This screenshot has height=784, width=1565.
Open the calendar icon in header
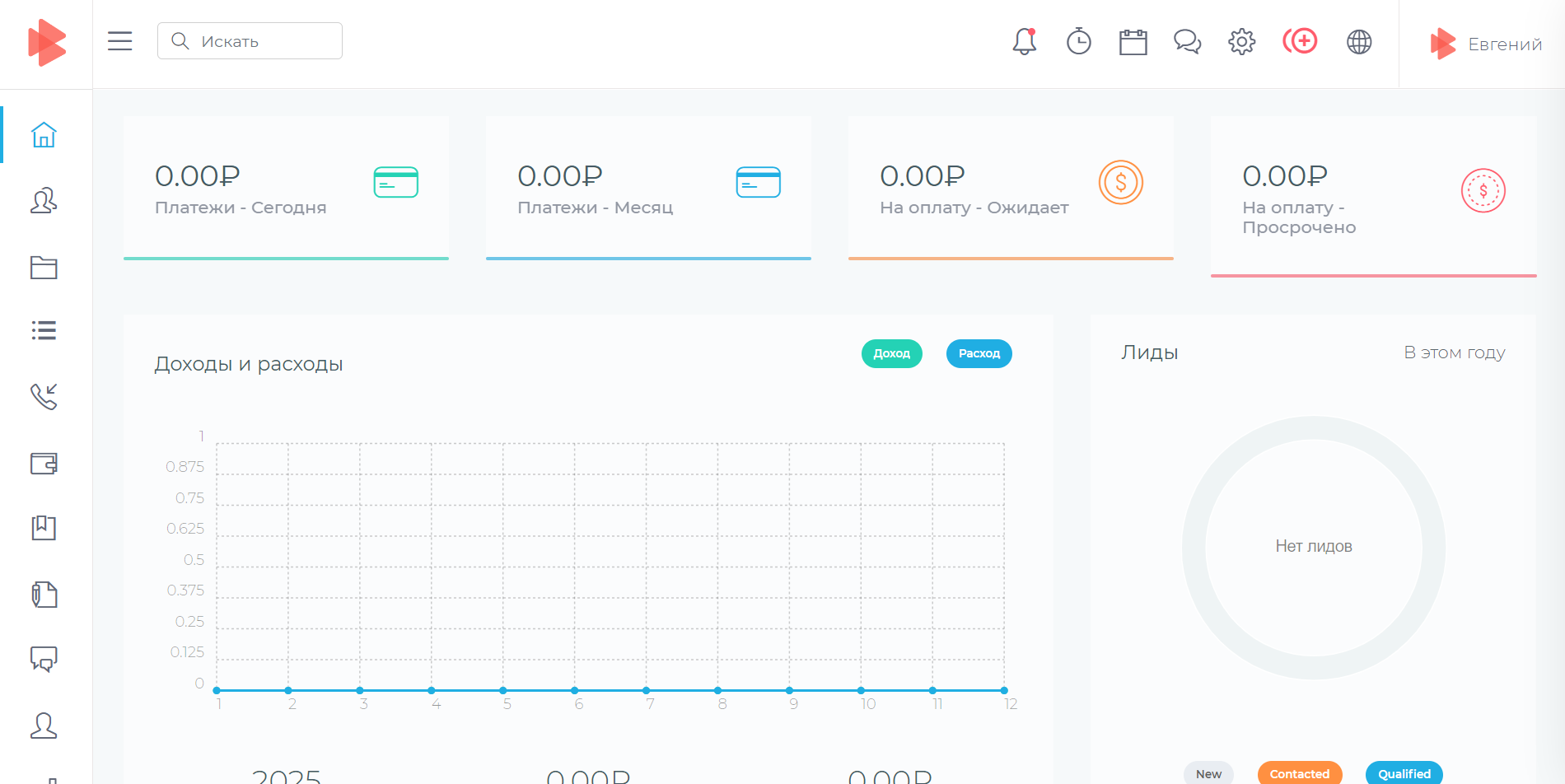(1133, 42)
